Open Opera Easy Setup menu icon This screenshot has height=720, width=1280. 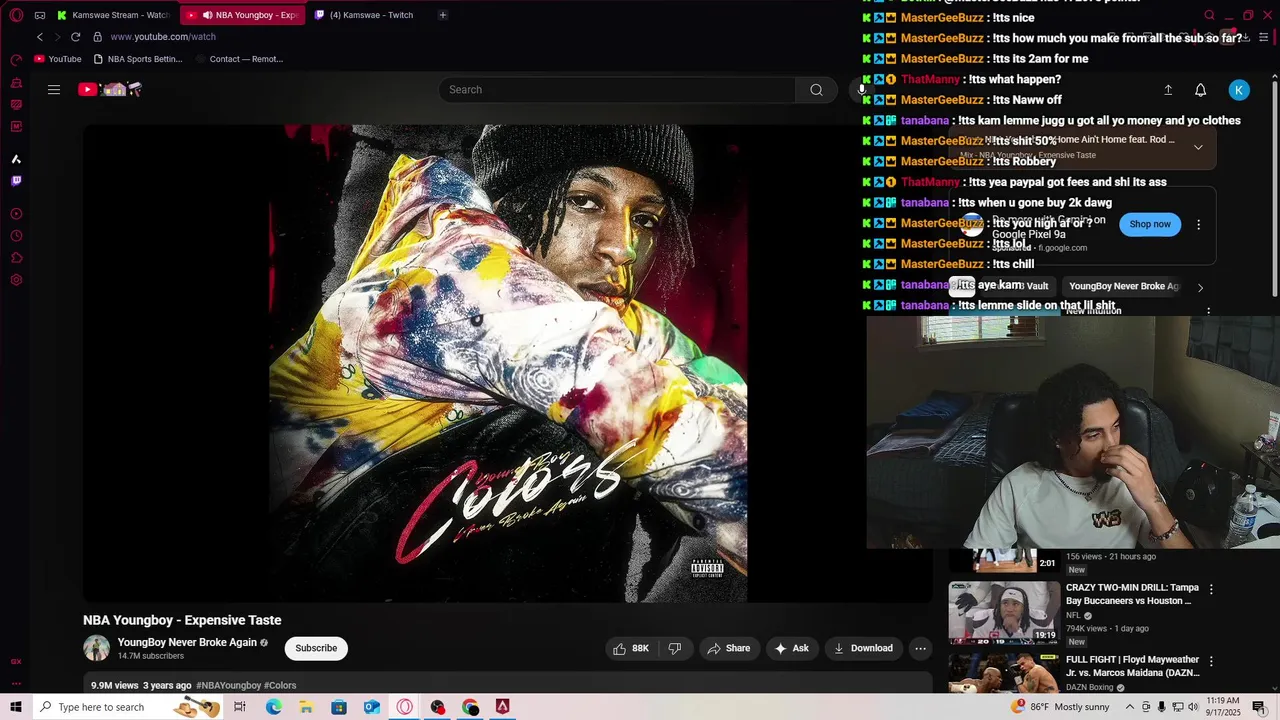[1263, 37]
